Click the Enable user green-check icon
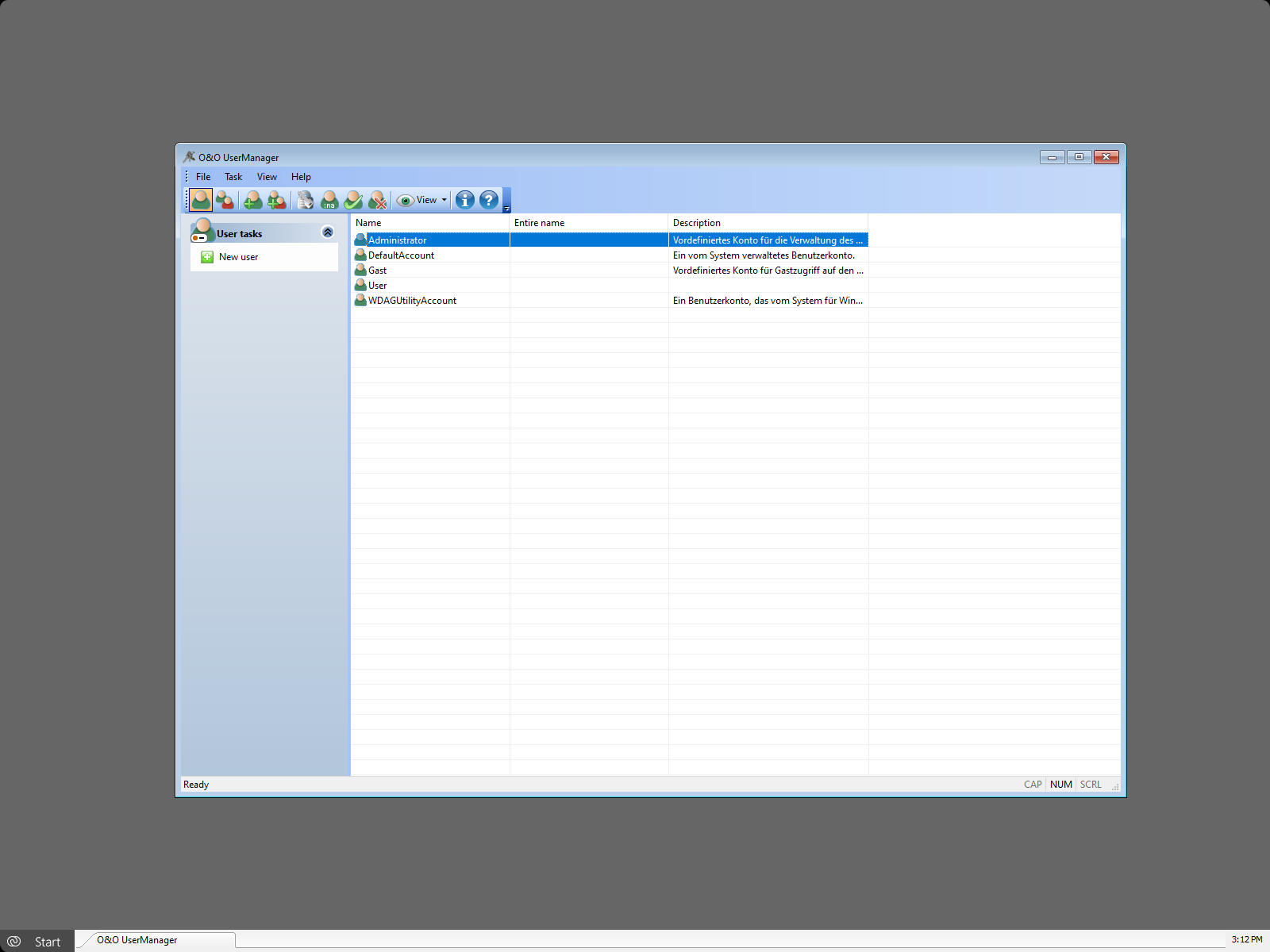 click(353, 200)
